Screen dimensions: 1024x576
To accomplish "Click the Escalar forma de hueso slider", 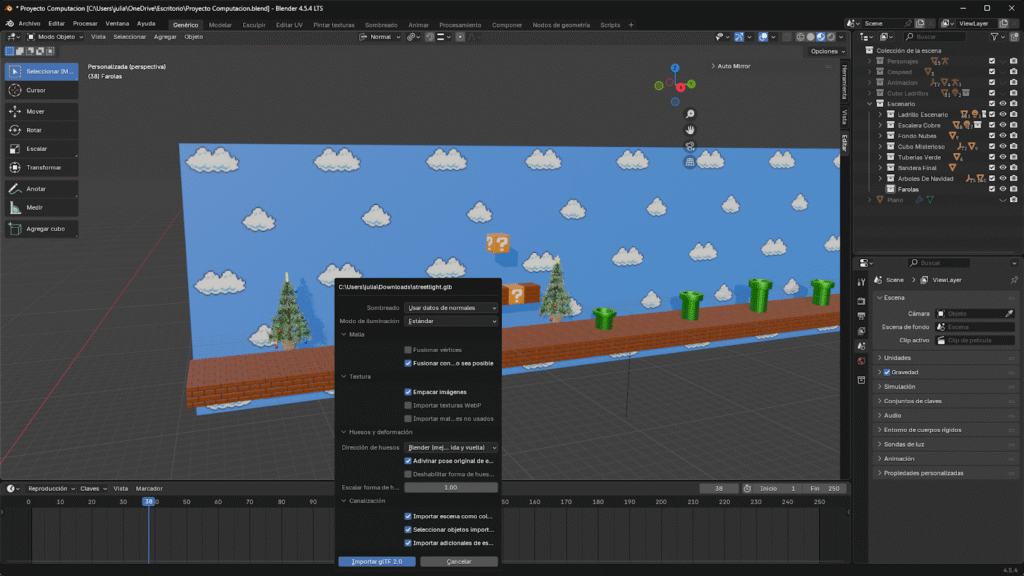I will click(450, 487).
